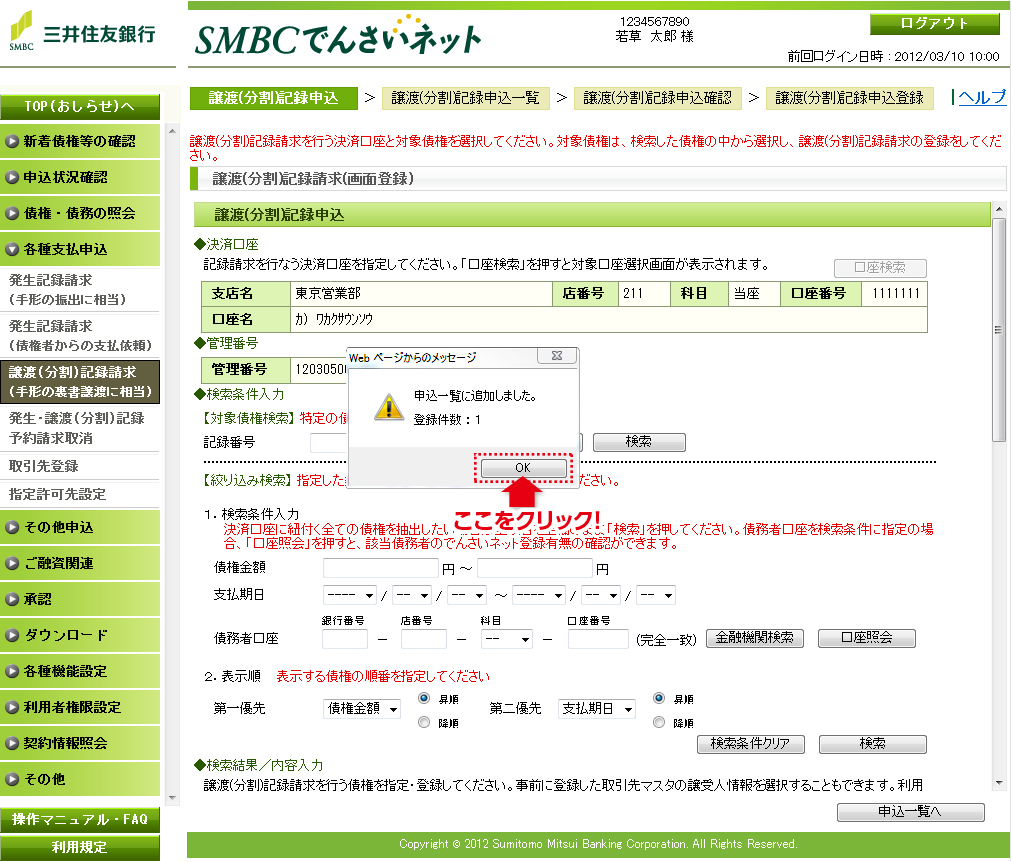Click the content pane scroll down arrow
Viewport: 1012px width, 862px height.
point(998,783)
